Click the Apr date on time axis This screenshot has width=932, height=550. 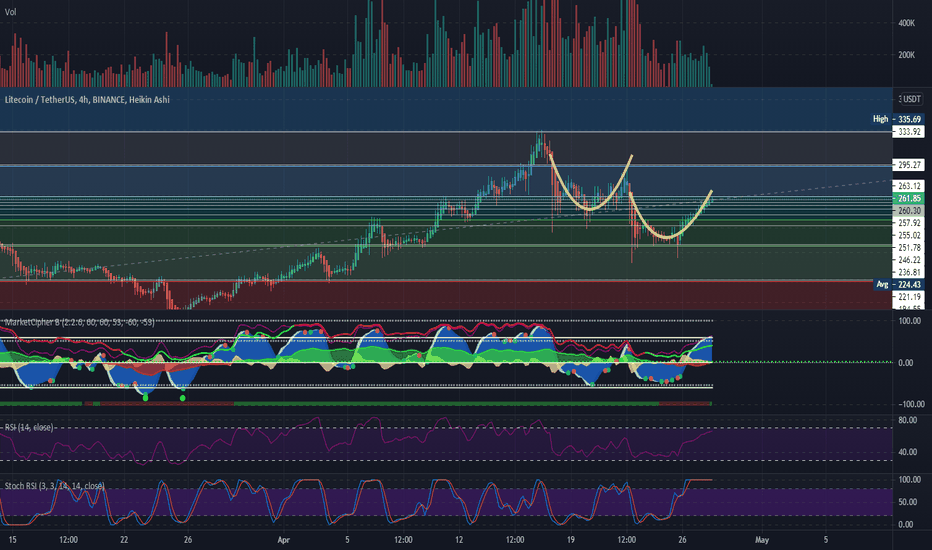284,540
